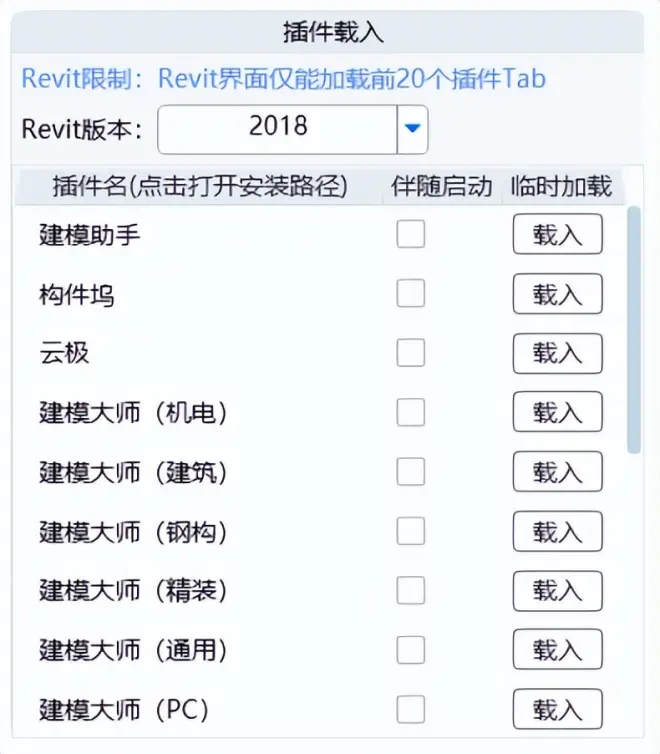Click the plugin list vertical scrollbar
Viewport: 660px width, 754px height.
pyautogui.click(x=634, y=329)
